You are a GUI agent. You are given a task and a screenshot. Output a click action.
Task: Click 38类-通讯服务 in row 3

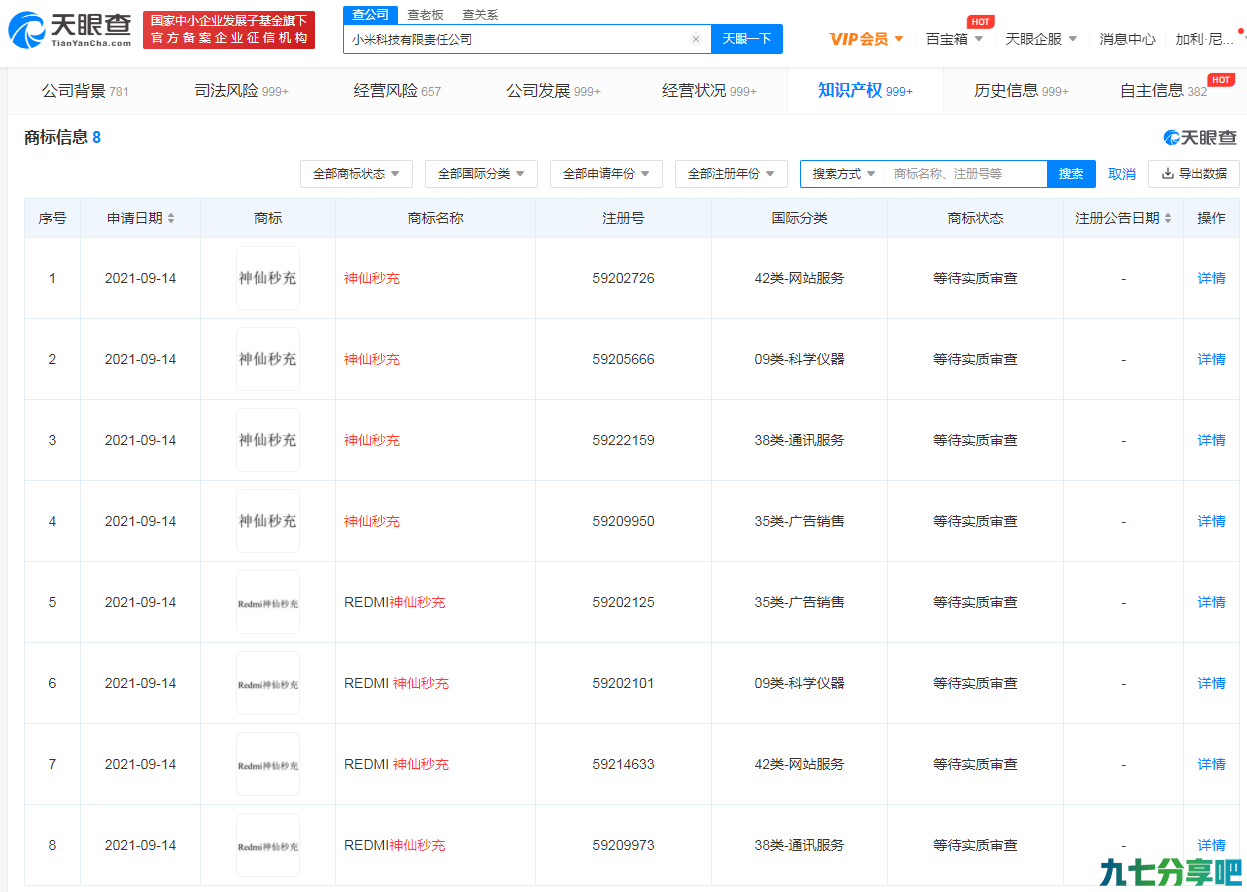coord(799,440)
